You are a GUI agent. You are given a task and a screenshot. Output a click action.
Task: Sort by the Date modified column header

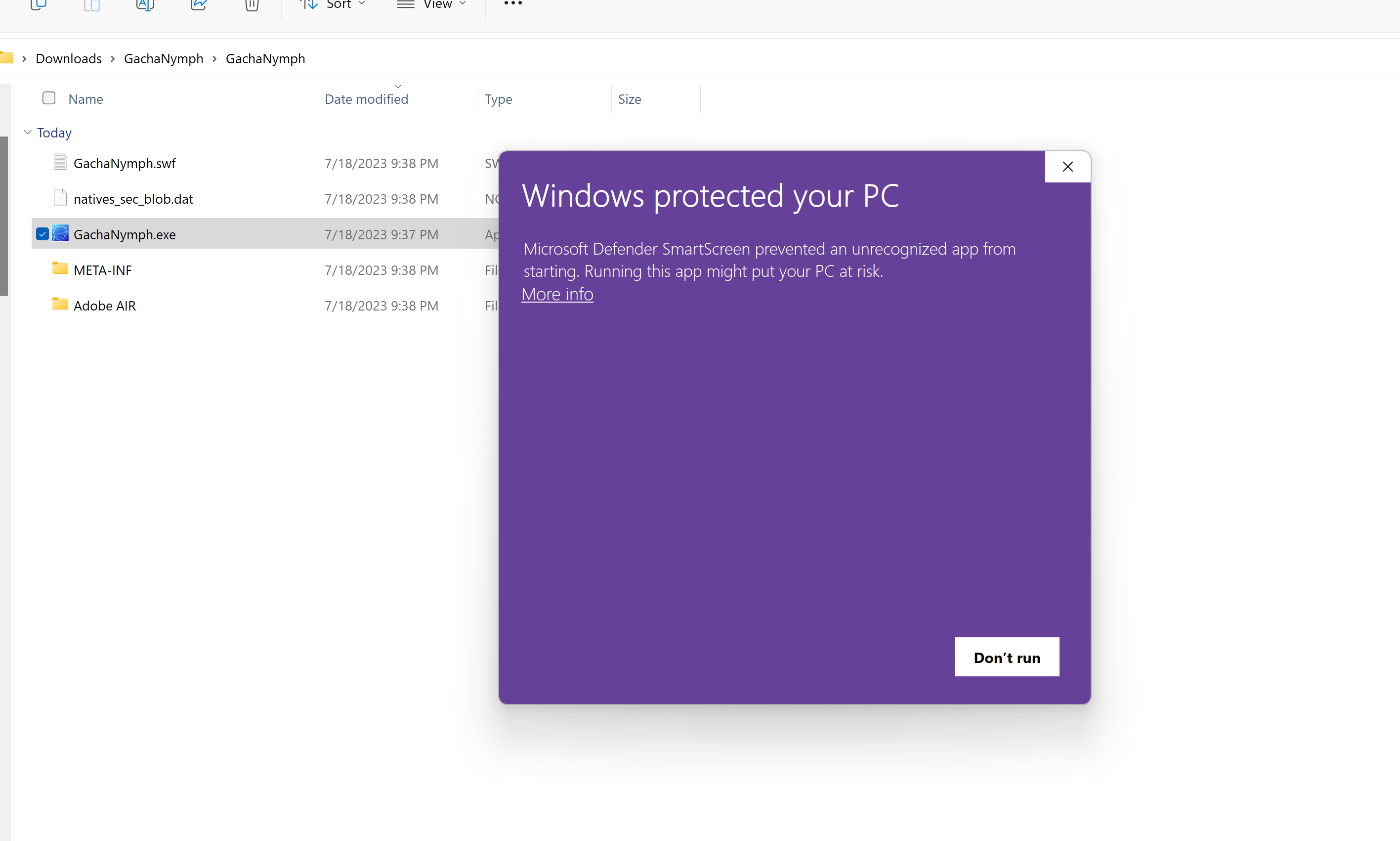tap(366, 99)
